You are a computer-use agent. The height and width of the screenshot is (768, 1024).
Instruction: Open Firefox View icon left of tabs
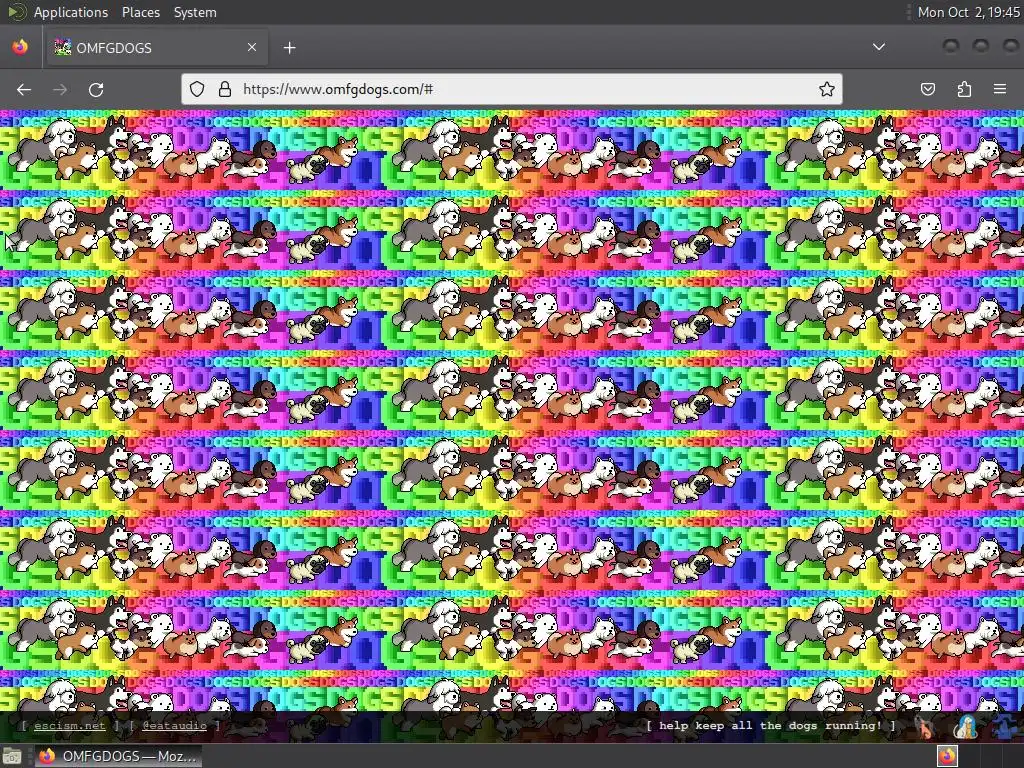coord(20,47)
